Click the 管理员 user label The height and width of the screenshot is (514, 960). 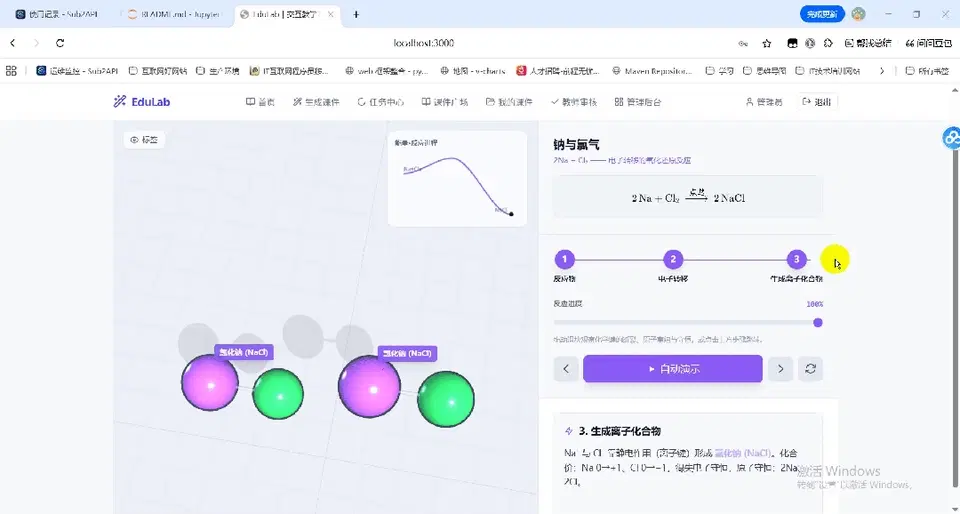(x=763, y=102)
